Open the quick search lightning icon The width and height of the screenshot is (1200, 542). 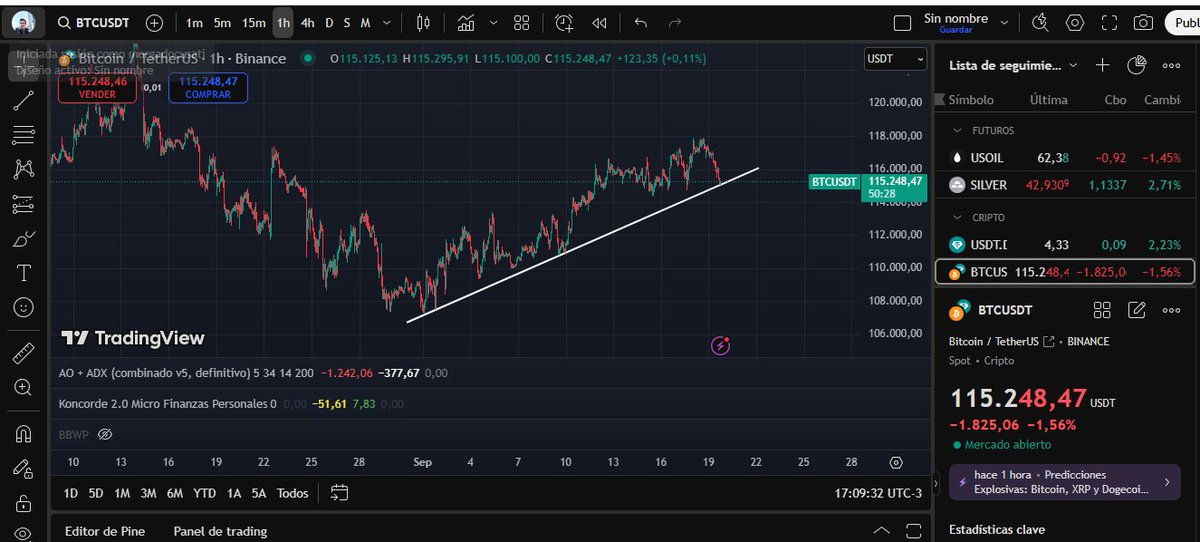point(1040,22)
